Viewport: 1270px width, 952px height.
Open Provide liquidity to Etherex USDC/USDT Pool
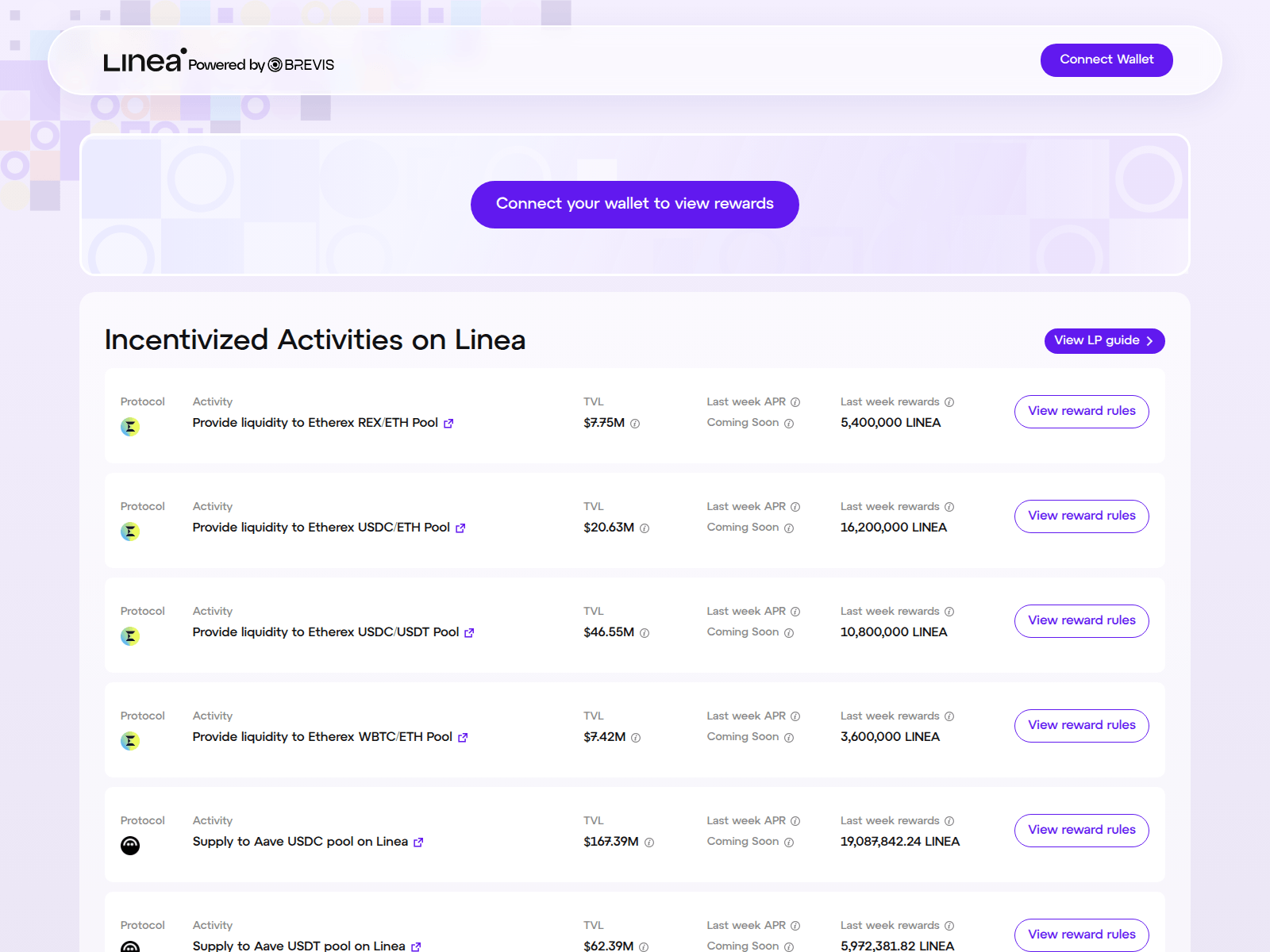click(325, 632)
